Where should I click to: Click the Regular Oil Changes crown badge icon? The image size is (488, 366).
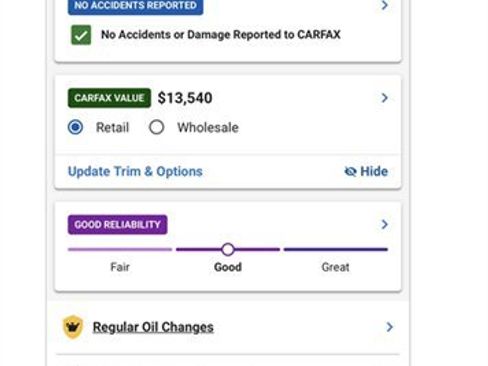[x=73, y=327]
